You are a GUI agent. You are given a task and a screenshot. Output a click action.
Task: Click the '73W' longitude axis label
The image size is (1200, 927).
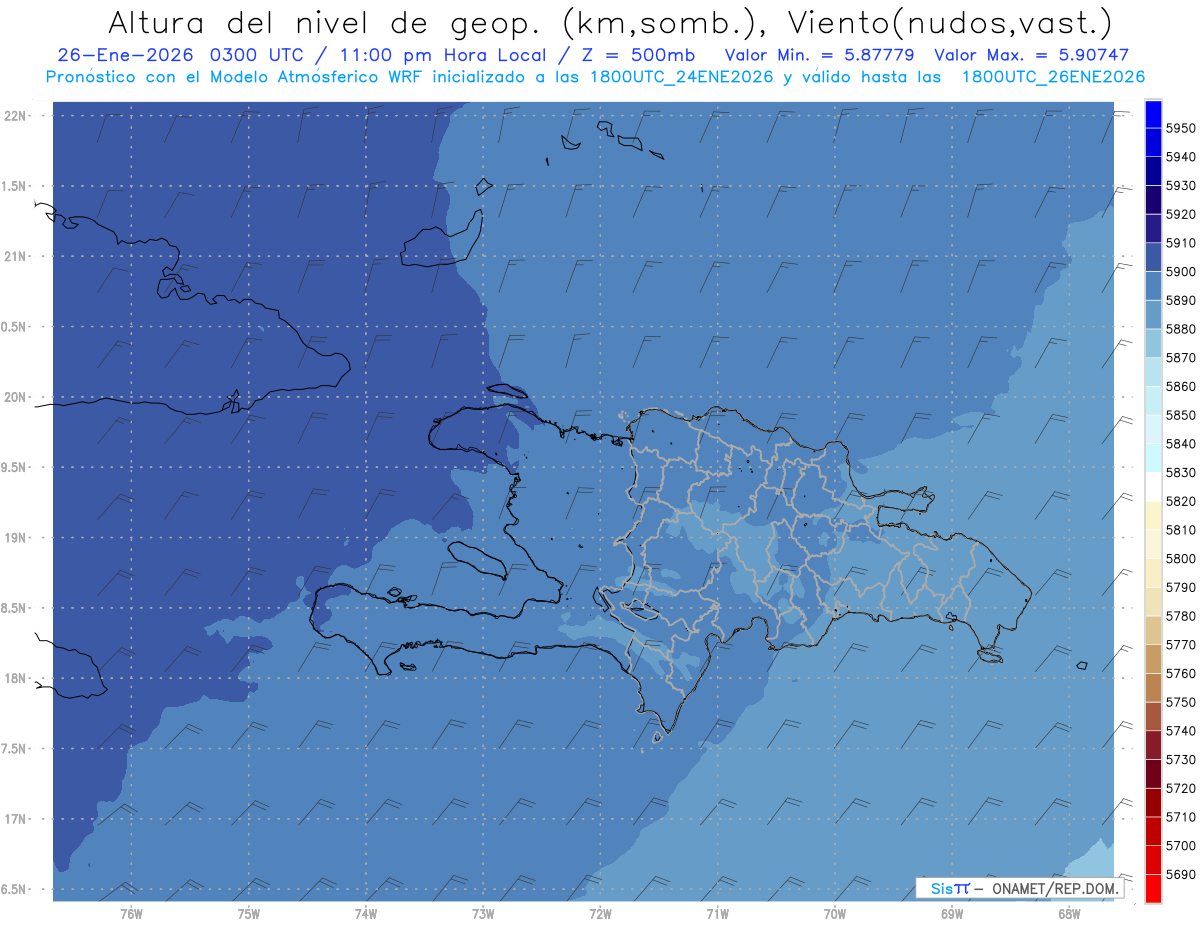pos(483,914)
